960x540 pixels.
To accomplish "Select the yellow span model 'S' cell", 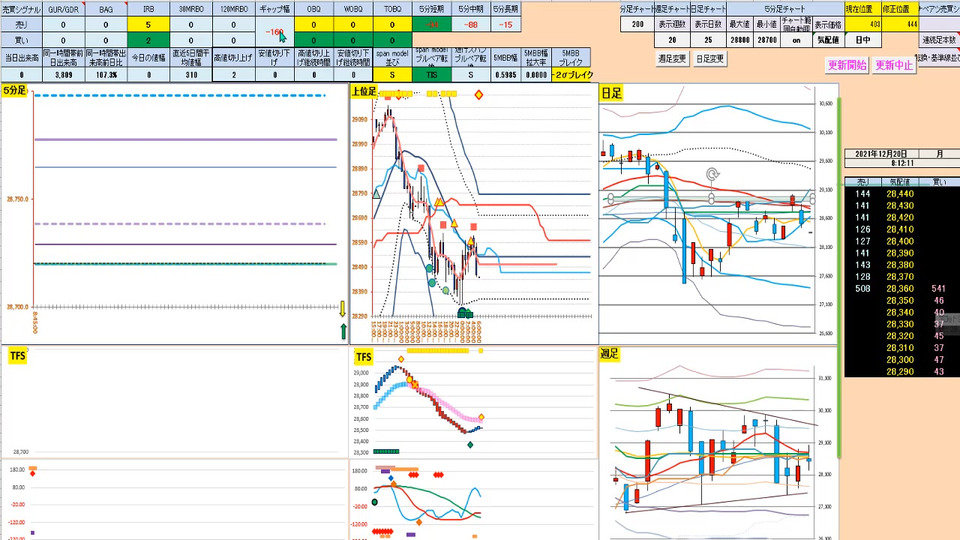I will click(x=392, y=75).
